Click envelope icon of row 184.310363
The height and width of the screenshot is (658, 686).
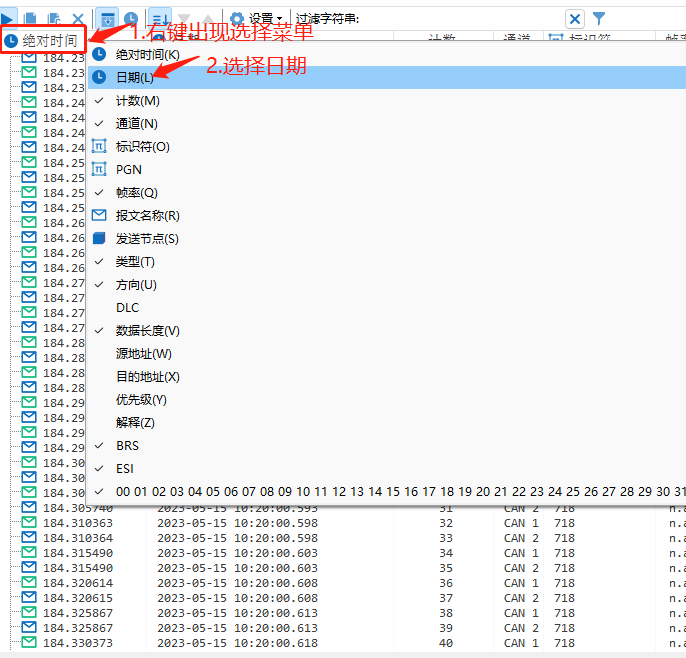(x=29, y=522)
